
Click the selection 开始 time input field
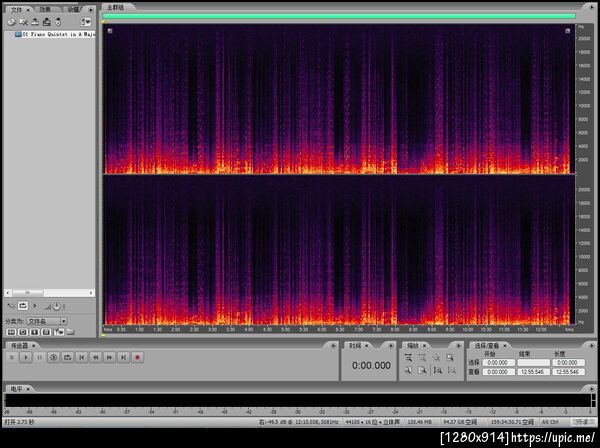click(497, 362)
